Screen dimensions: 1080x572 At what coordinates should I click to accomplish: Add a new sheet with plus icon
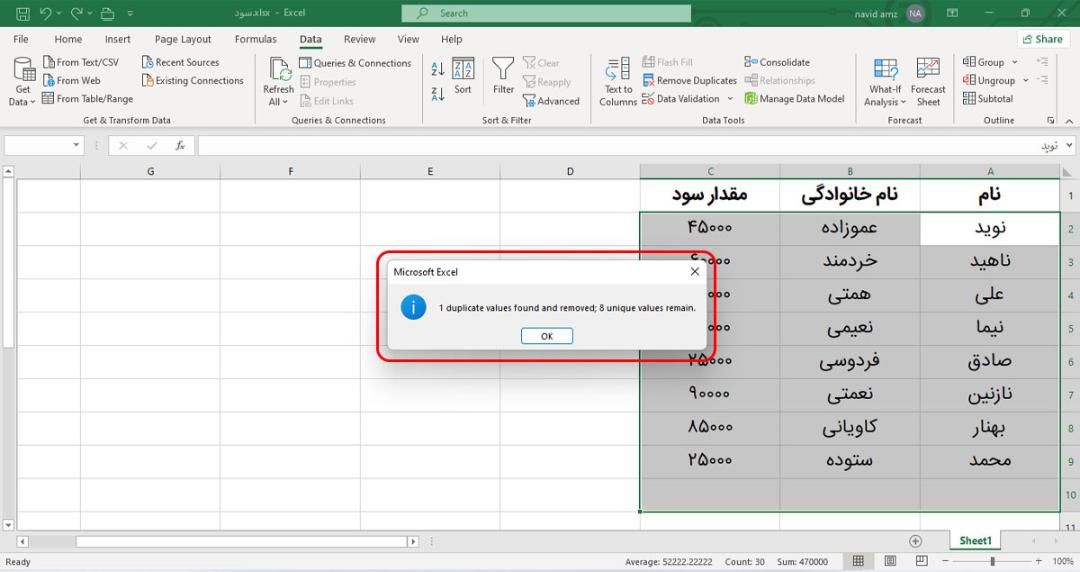(915, 541)
